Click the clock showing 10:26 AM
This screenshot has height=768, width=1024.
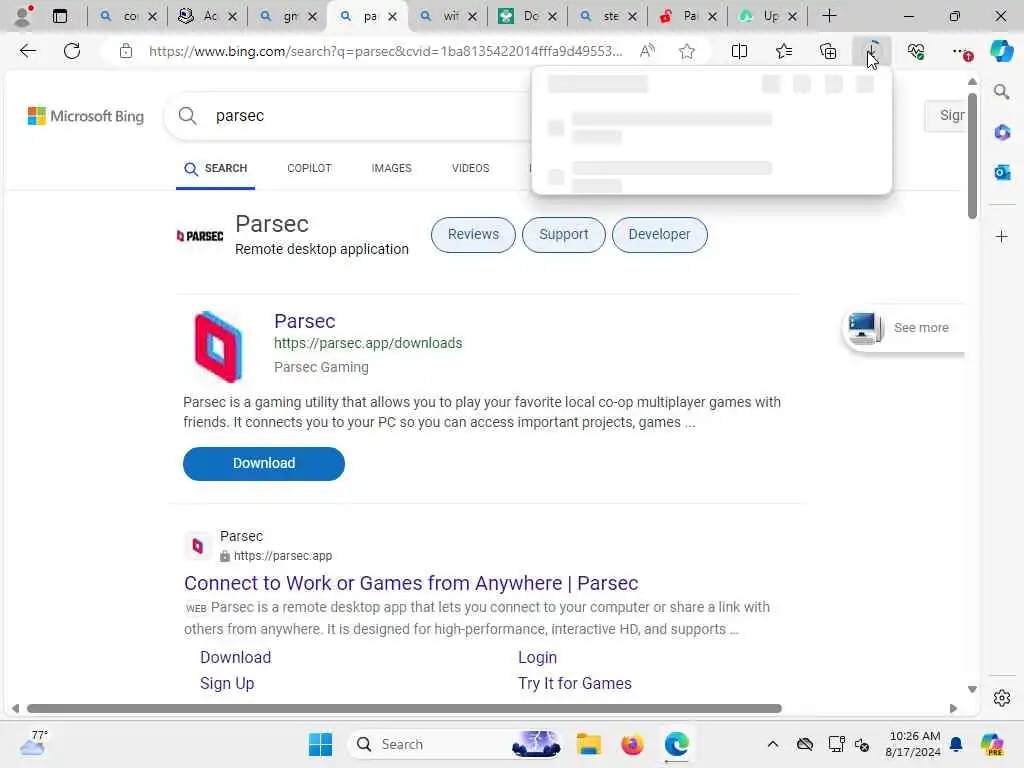coord(913,744)
